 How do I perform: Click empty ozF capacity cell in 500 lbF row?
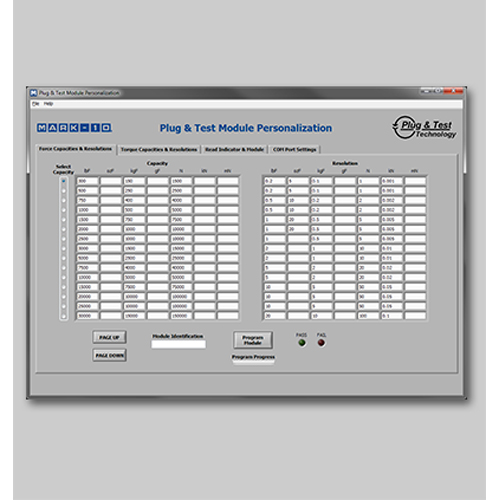click(111, 191)
